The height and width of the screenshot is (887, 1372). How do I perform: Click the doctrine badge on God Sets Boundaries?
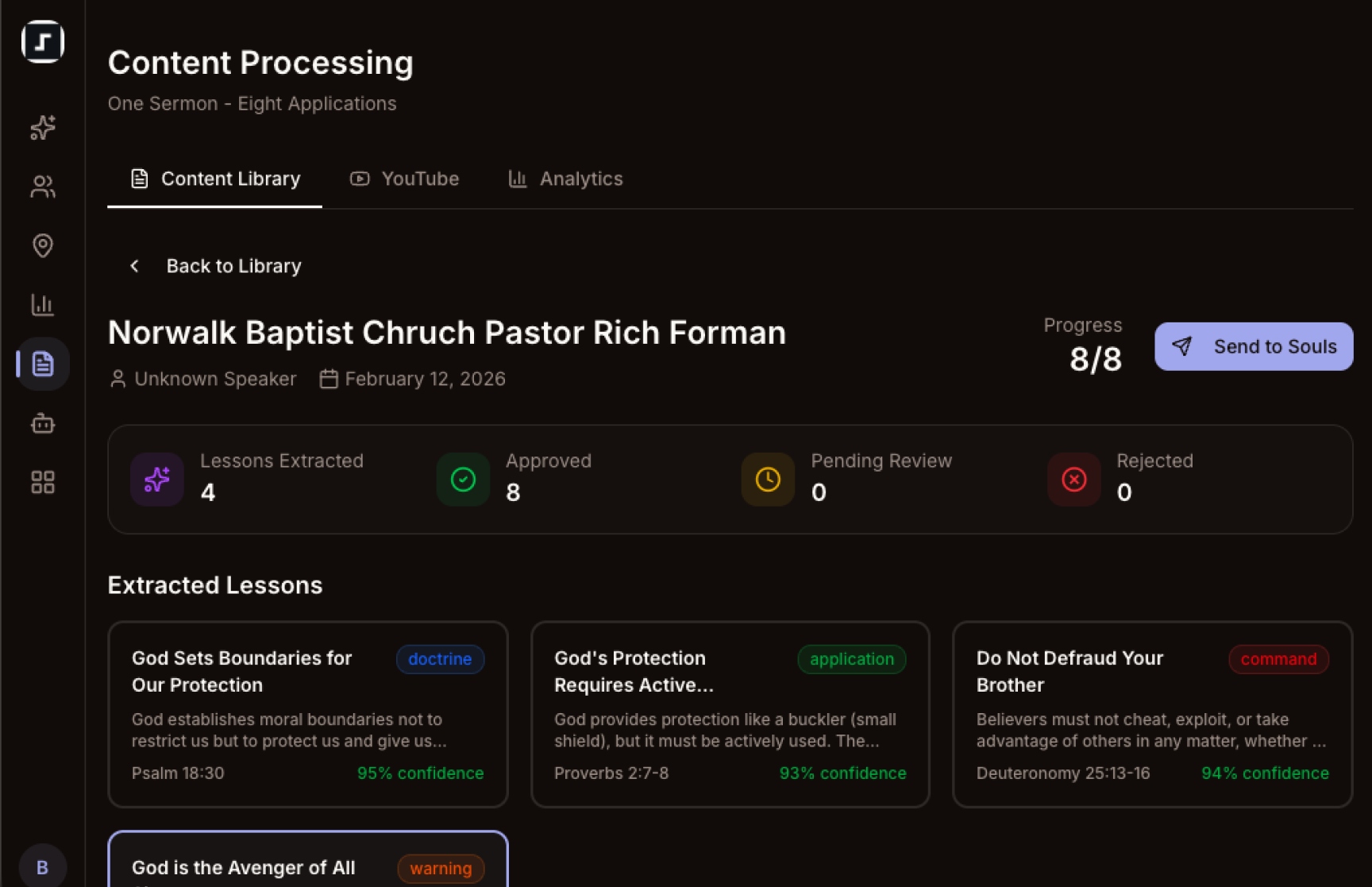[x=440, y=659]
